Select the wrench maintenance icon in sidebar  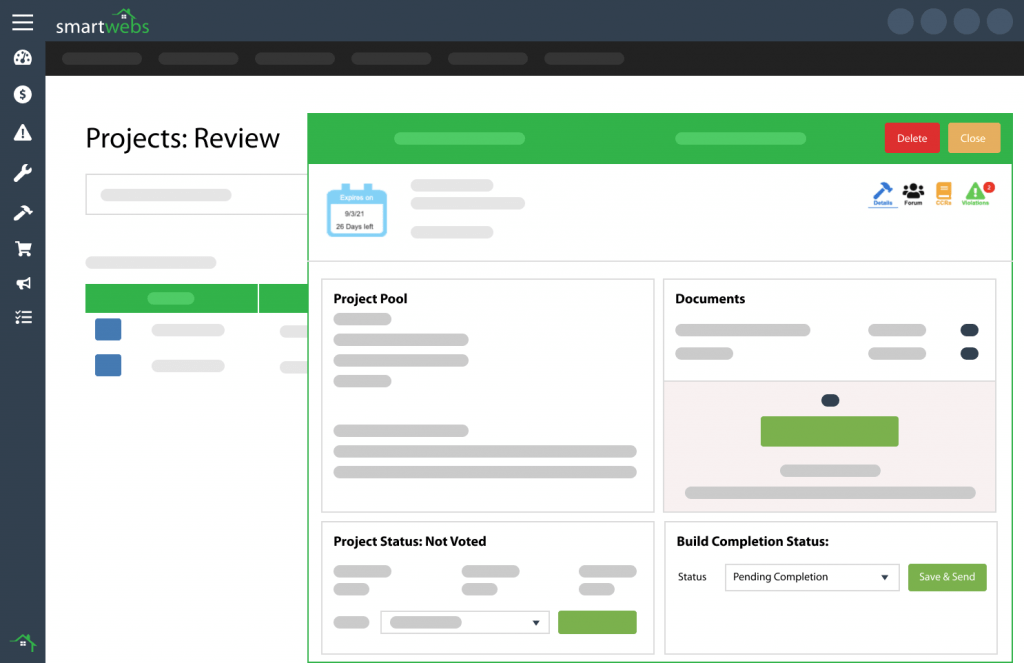pos(23,173)
